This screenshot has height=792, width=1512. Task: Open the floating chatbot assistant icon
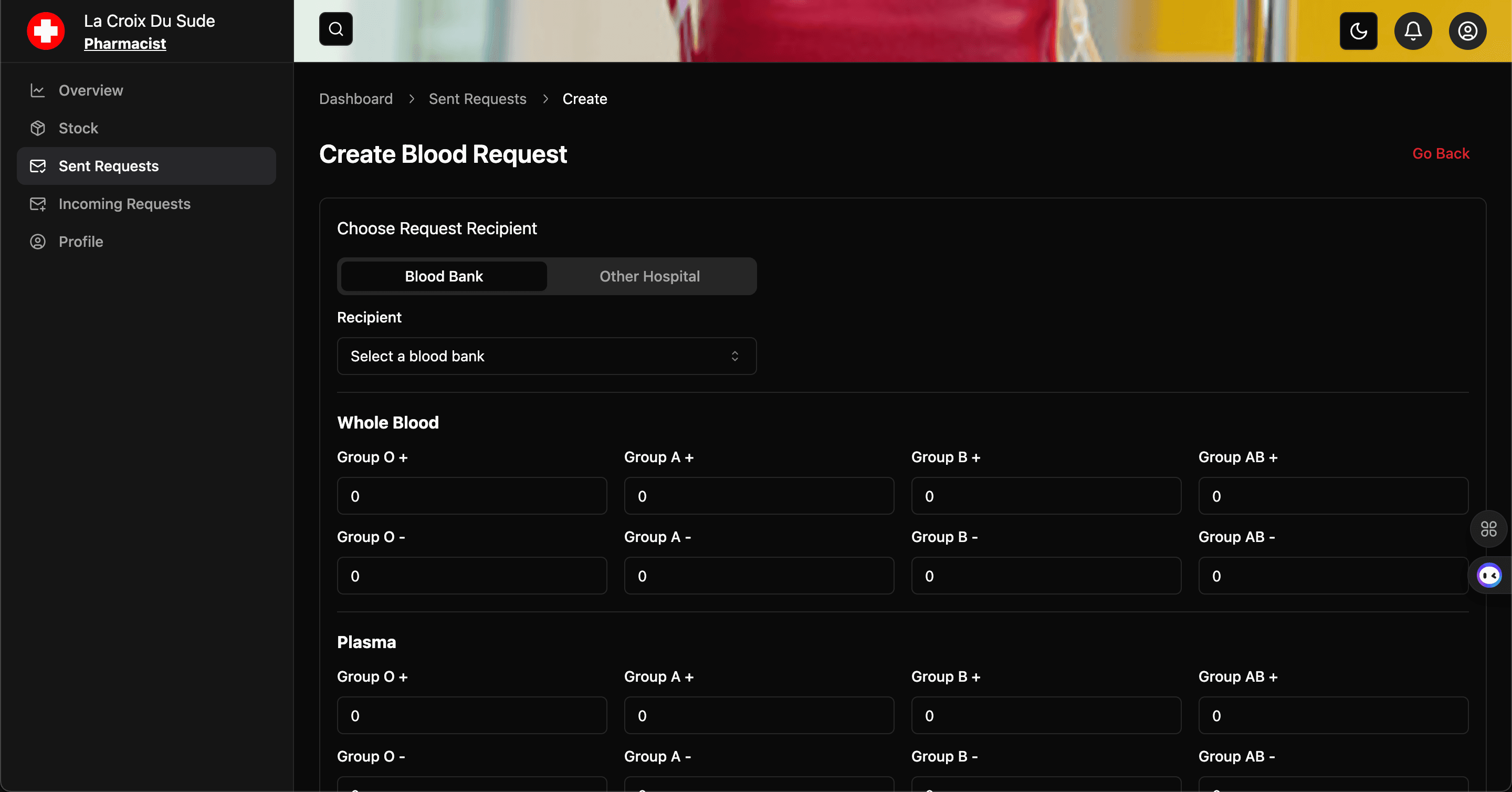1489,576
